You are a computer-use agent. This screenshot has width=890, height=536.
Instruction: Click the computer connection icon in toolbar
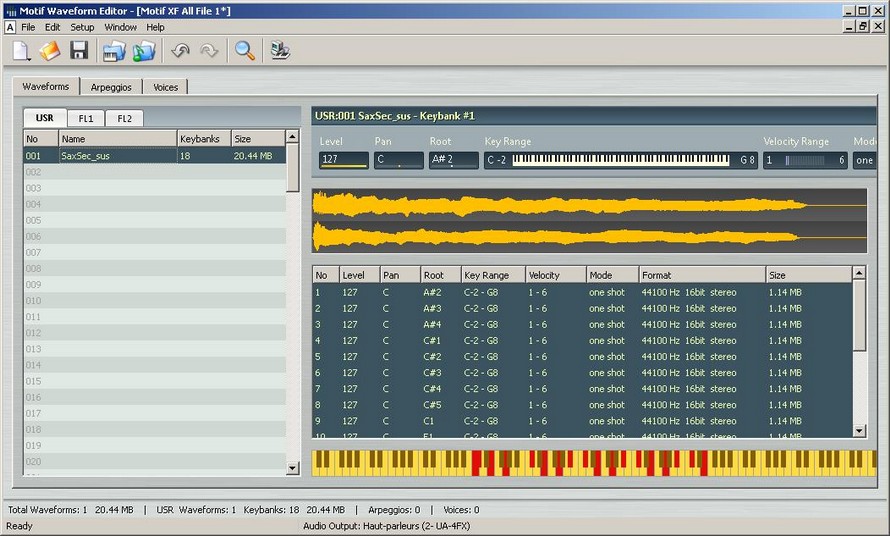point(281,50)
